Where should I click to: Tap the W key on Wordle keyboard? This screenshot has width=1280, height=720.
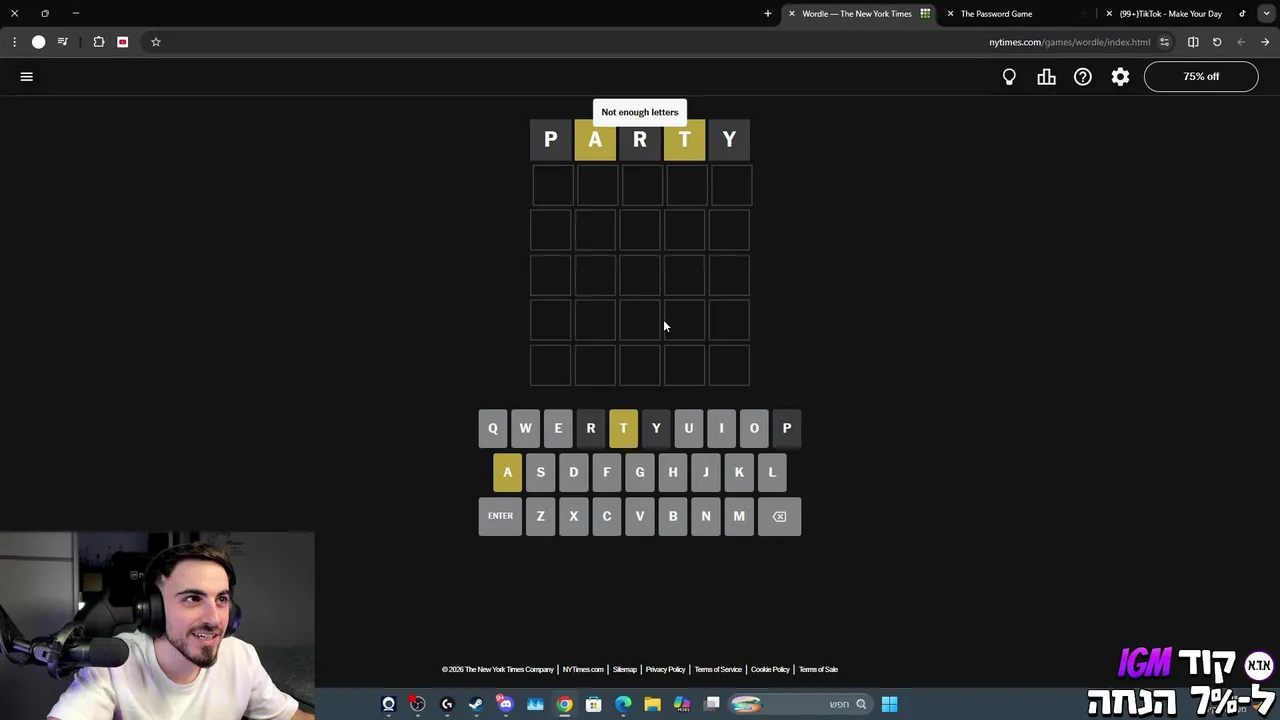click(525, 428)
